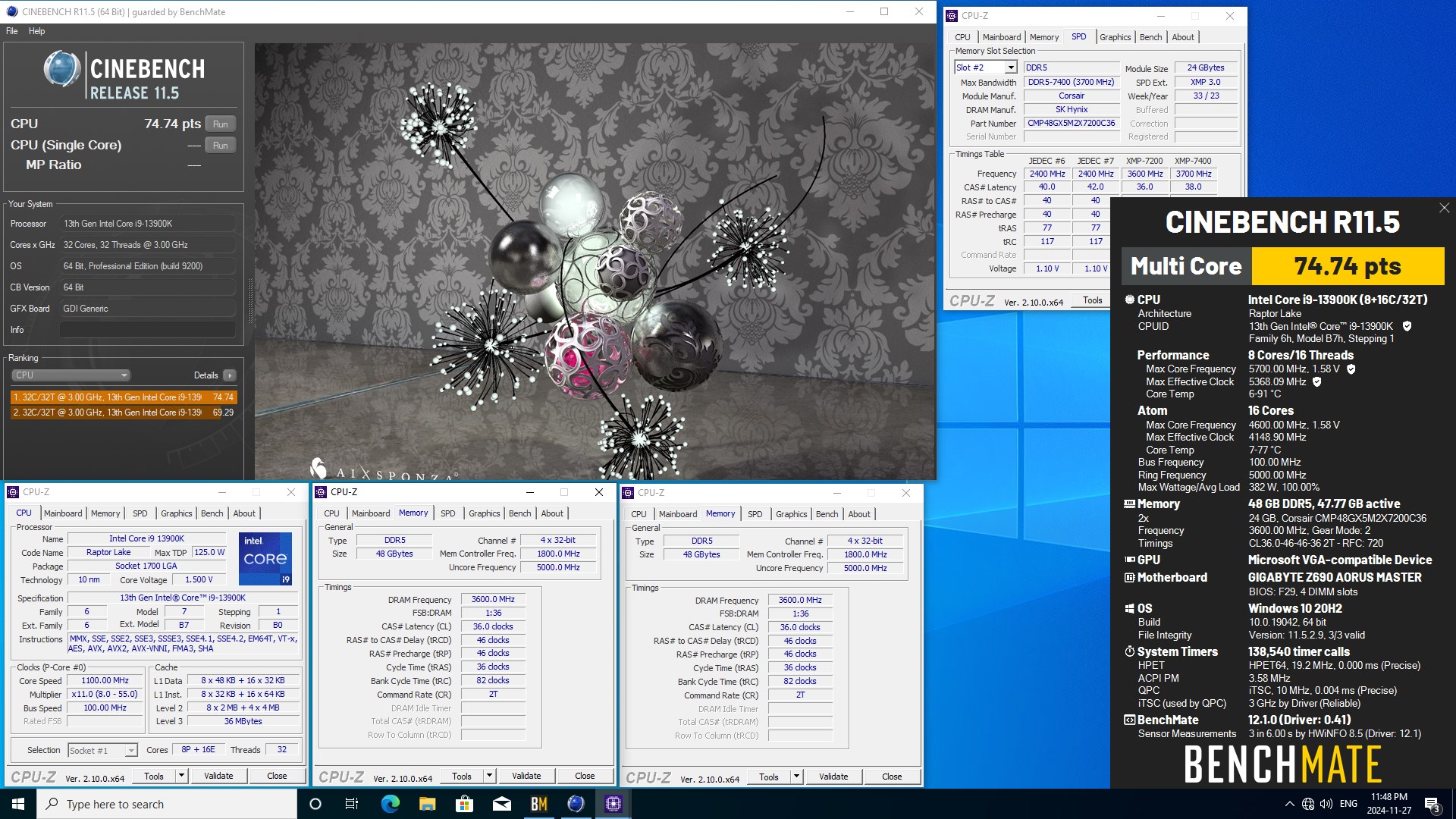The width and height of the screenshot is (1456, 819).
Task: Open Cinebench File menu
Action: point(12,31)
